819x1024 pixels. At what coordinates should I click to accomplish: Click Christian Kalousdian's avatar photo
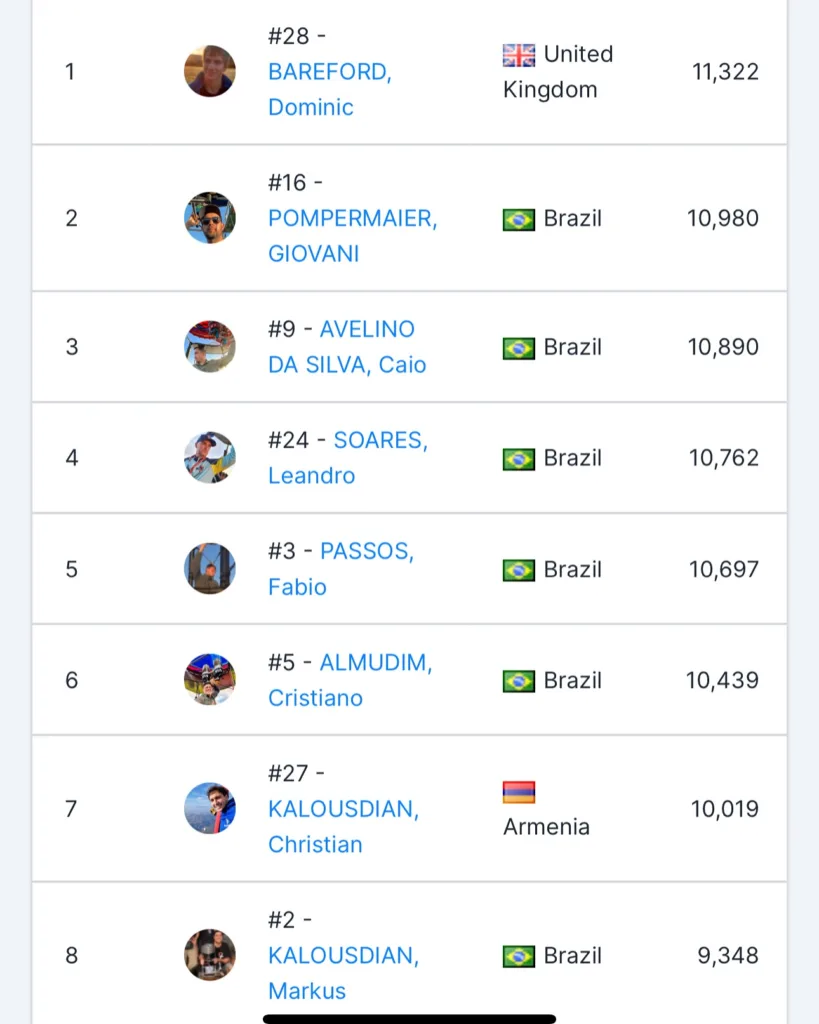[x=210, y=808]
